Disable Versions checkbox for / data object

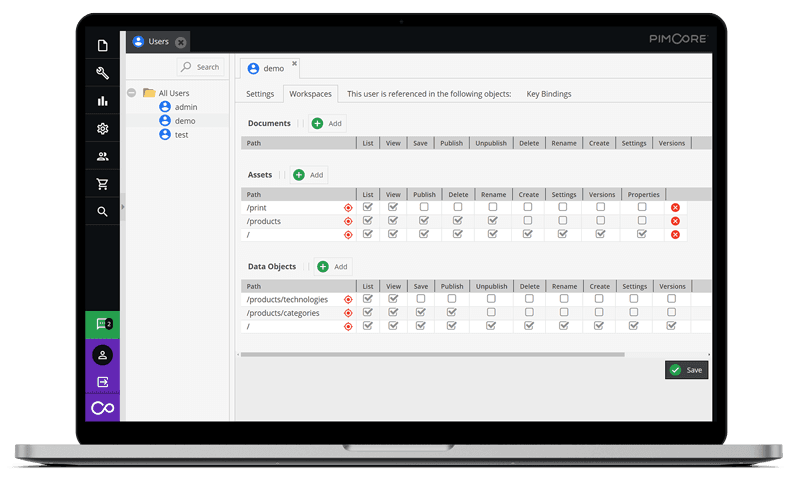(671, 325)
